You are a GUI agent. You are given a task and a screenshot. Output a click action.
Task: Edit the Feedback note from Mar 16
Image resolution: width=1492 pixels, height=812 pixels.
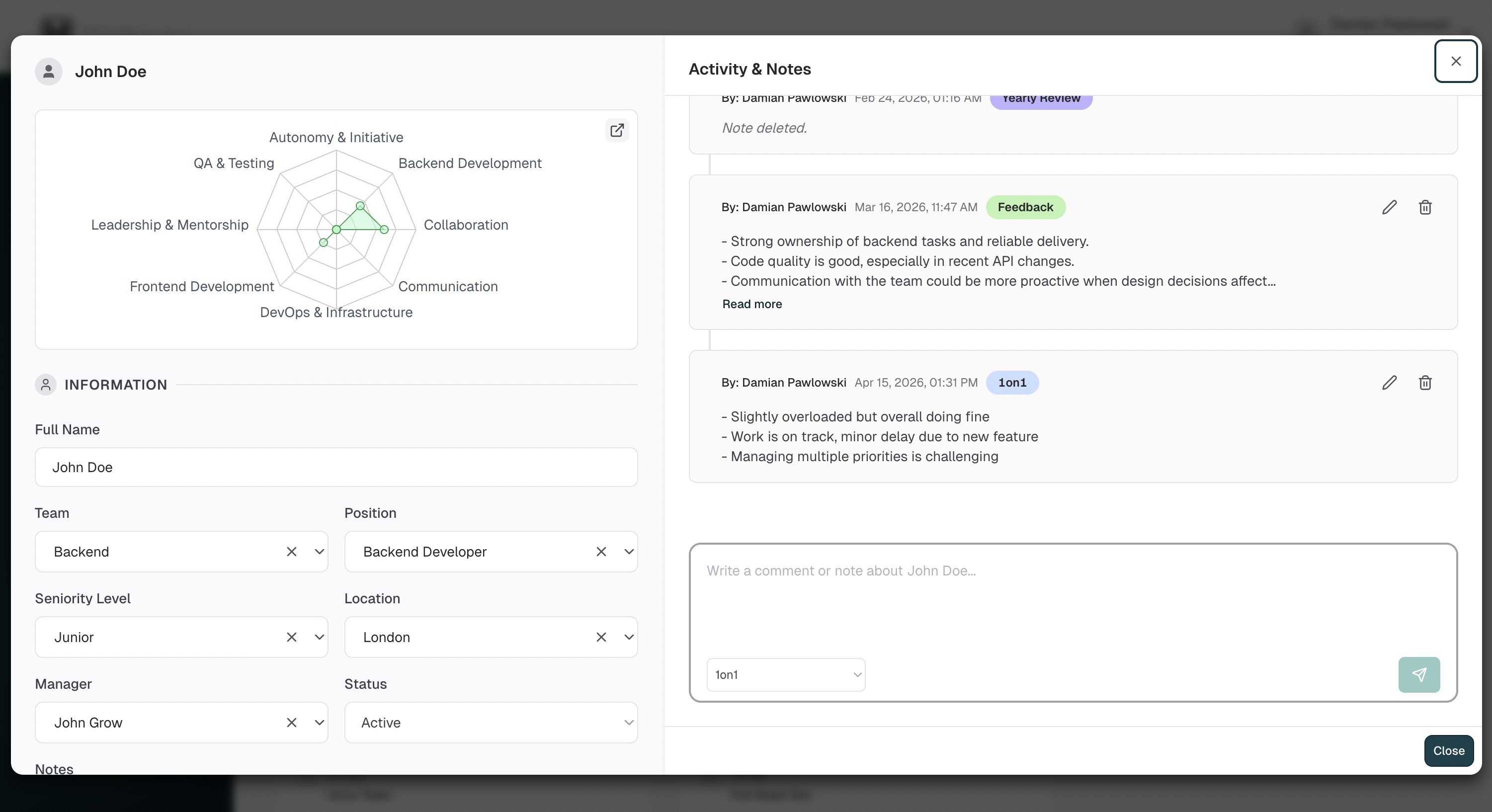[1390, 207]
